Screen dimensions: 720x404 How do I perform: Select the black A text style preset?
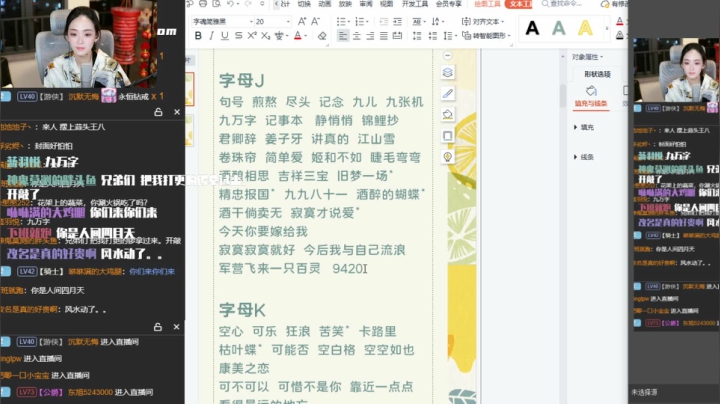[532, 28]
